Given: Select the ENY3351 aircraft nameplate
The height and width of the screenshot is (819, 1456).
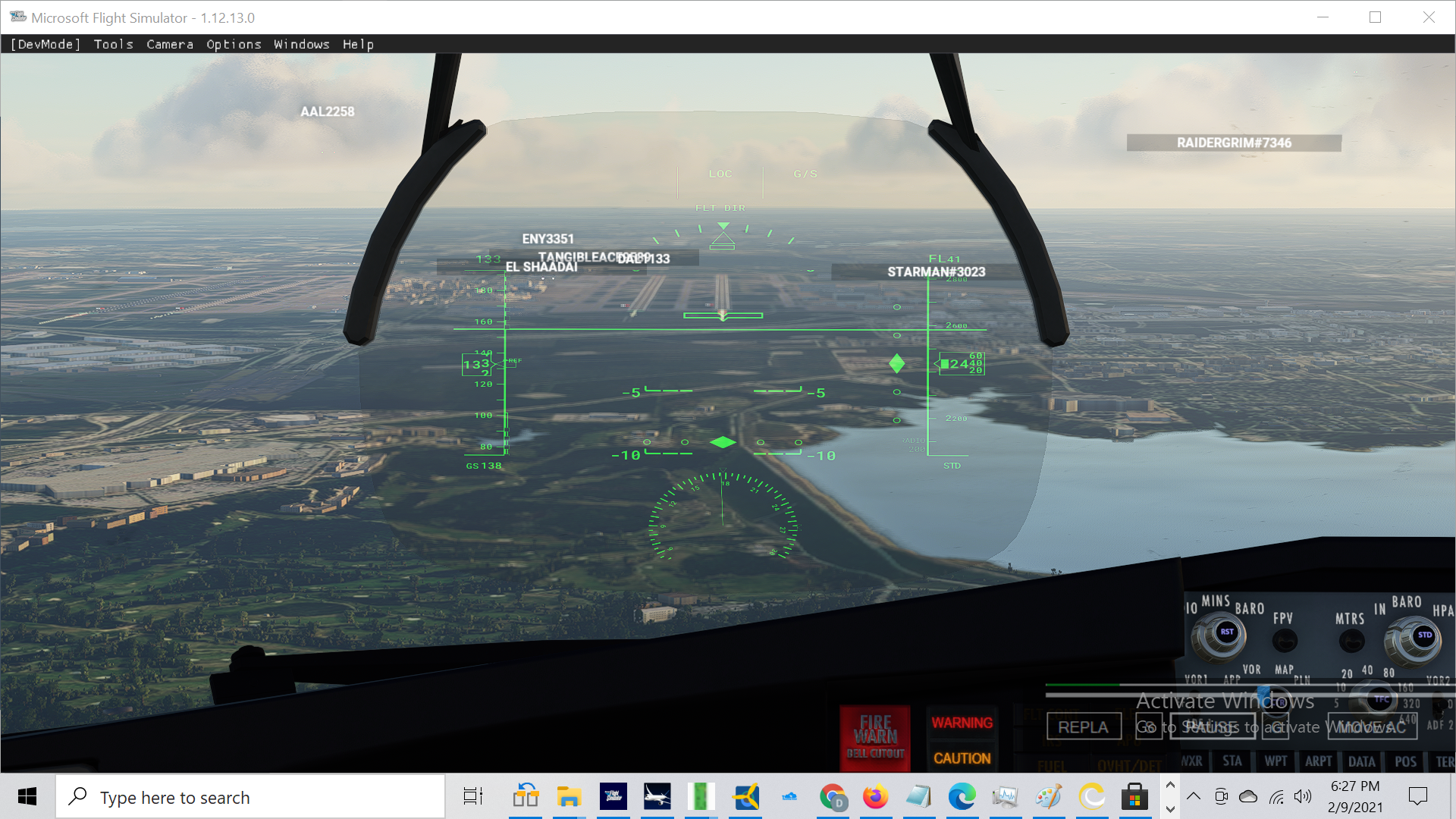Looking at the screenshot, I should [x=548, y=239].
